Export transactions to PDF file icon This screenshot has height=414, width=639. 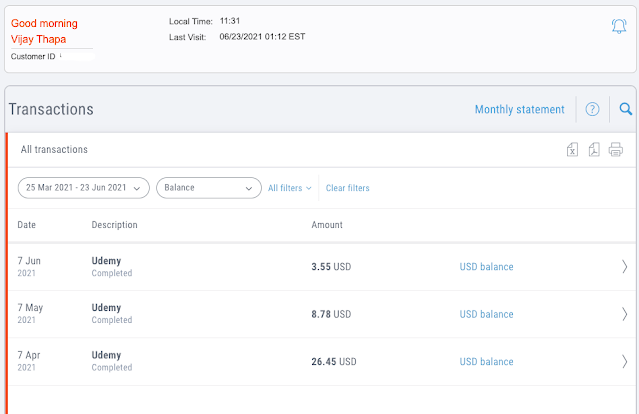click(594, 150)
